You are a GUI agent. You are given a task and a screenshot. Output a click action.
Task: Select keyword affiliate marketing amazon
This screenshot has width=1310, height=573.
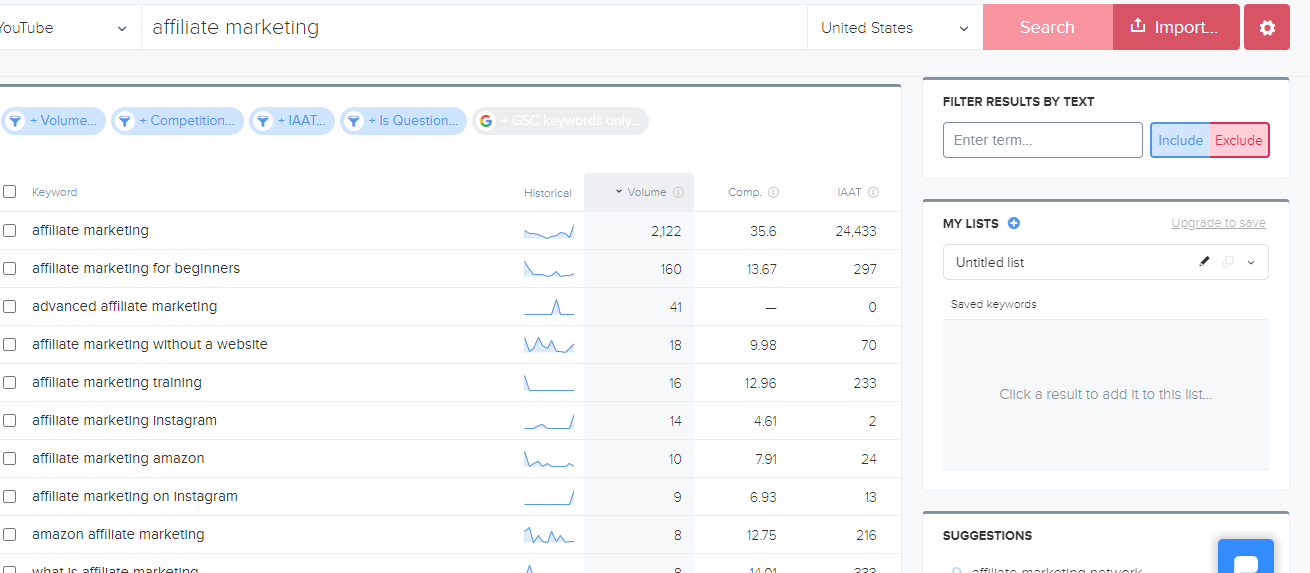[x=118, y=458]
